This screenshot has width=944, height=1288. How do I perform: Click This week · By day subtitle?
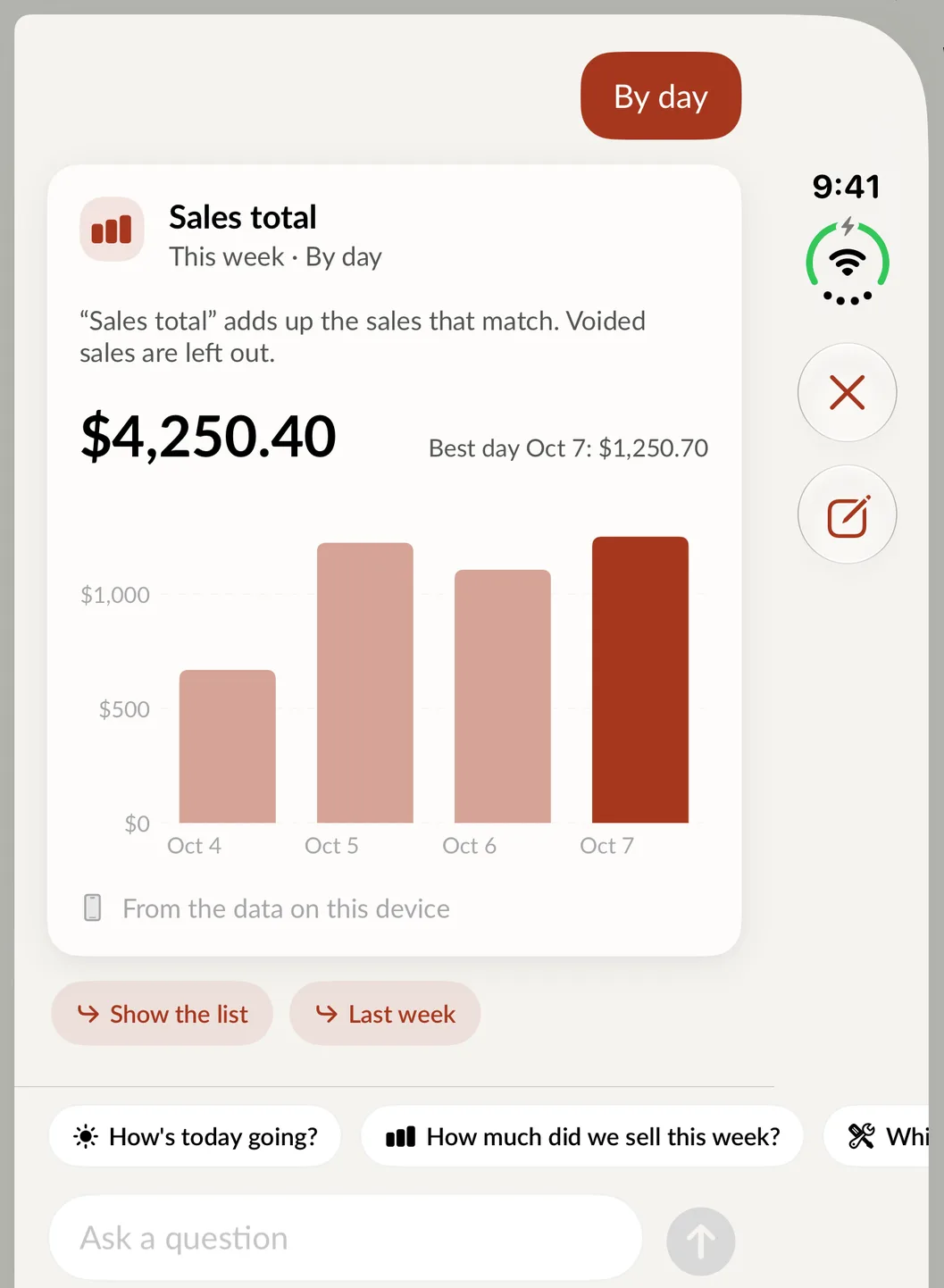[x=276, y=257]
